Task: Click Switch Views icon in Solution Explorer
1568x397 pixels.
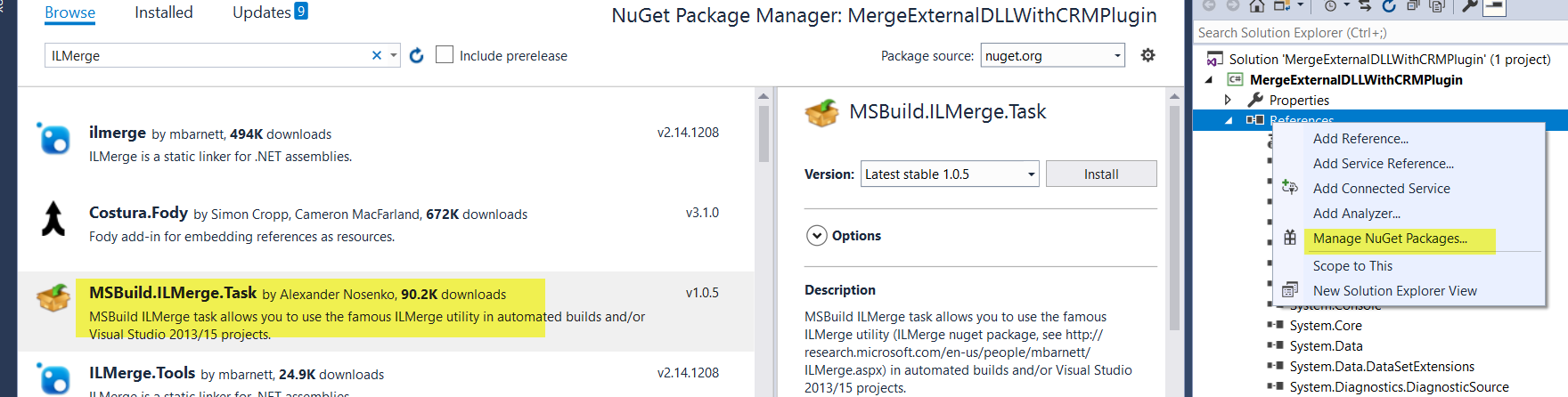Action: tap(1282, 5)
